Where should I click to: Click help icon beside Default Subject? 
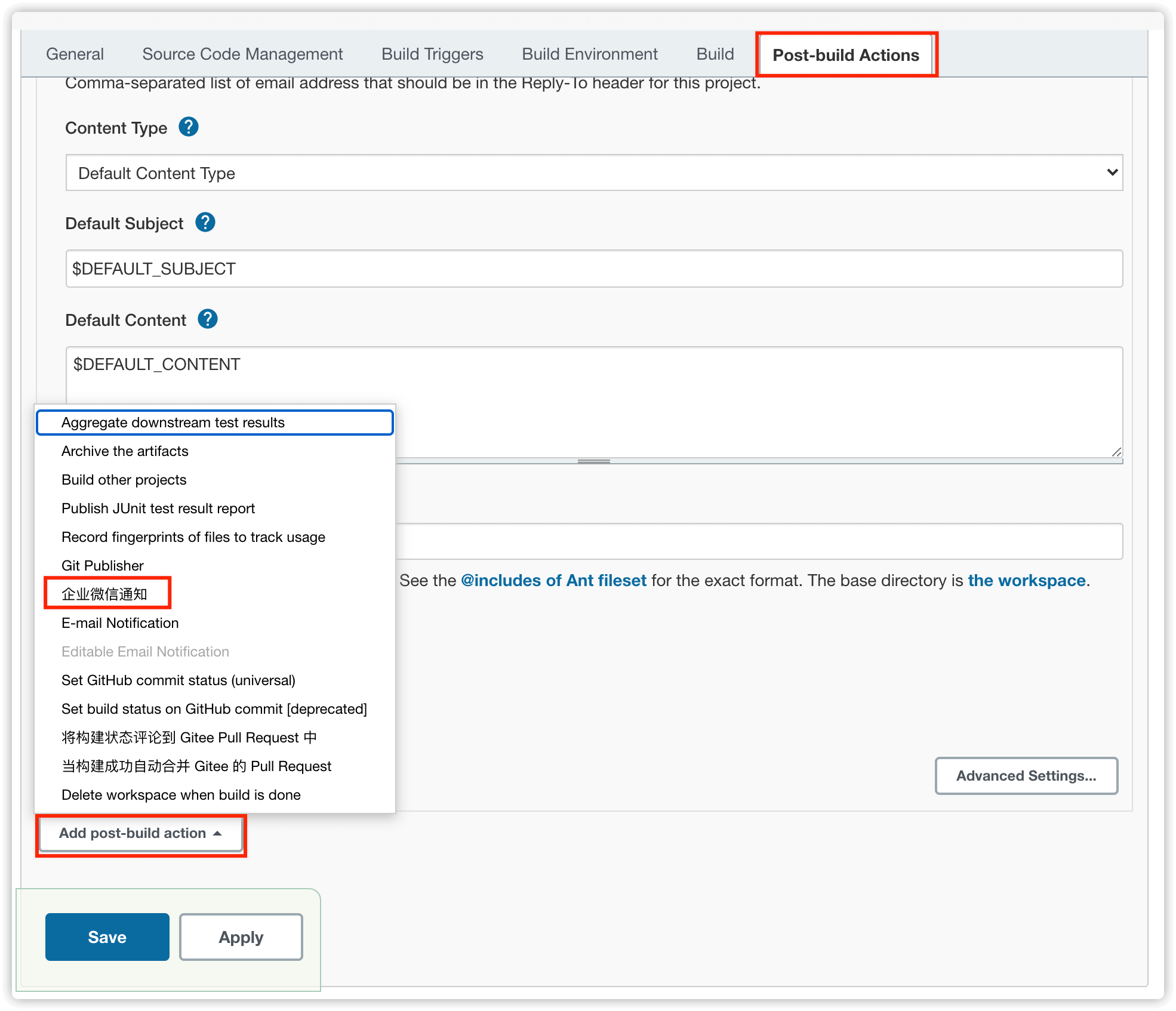tap(205, 223)
